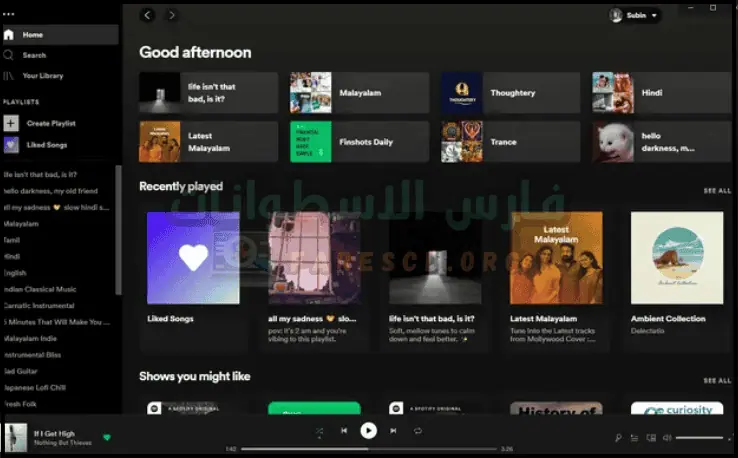
Task: Select 'hello darkness, my old friend' sidebar playlist
Action: click(x=51, y=191)
